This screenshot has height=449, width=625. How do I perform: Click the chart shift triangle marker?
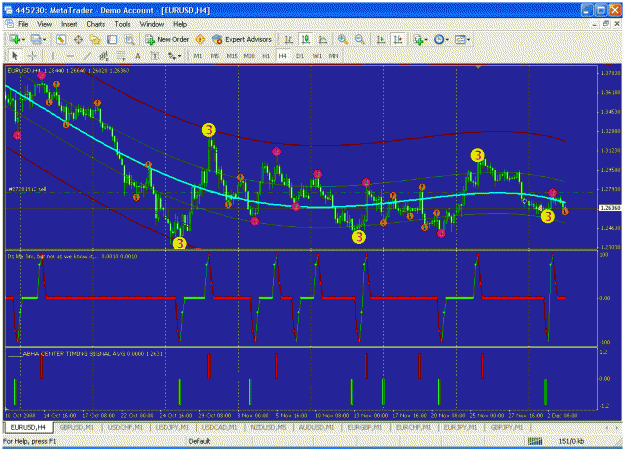click(x=478, y=67)
